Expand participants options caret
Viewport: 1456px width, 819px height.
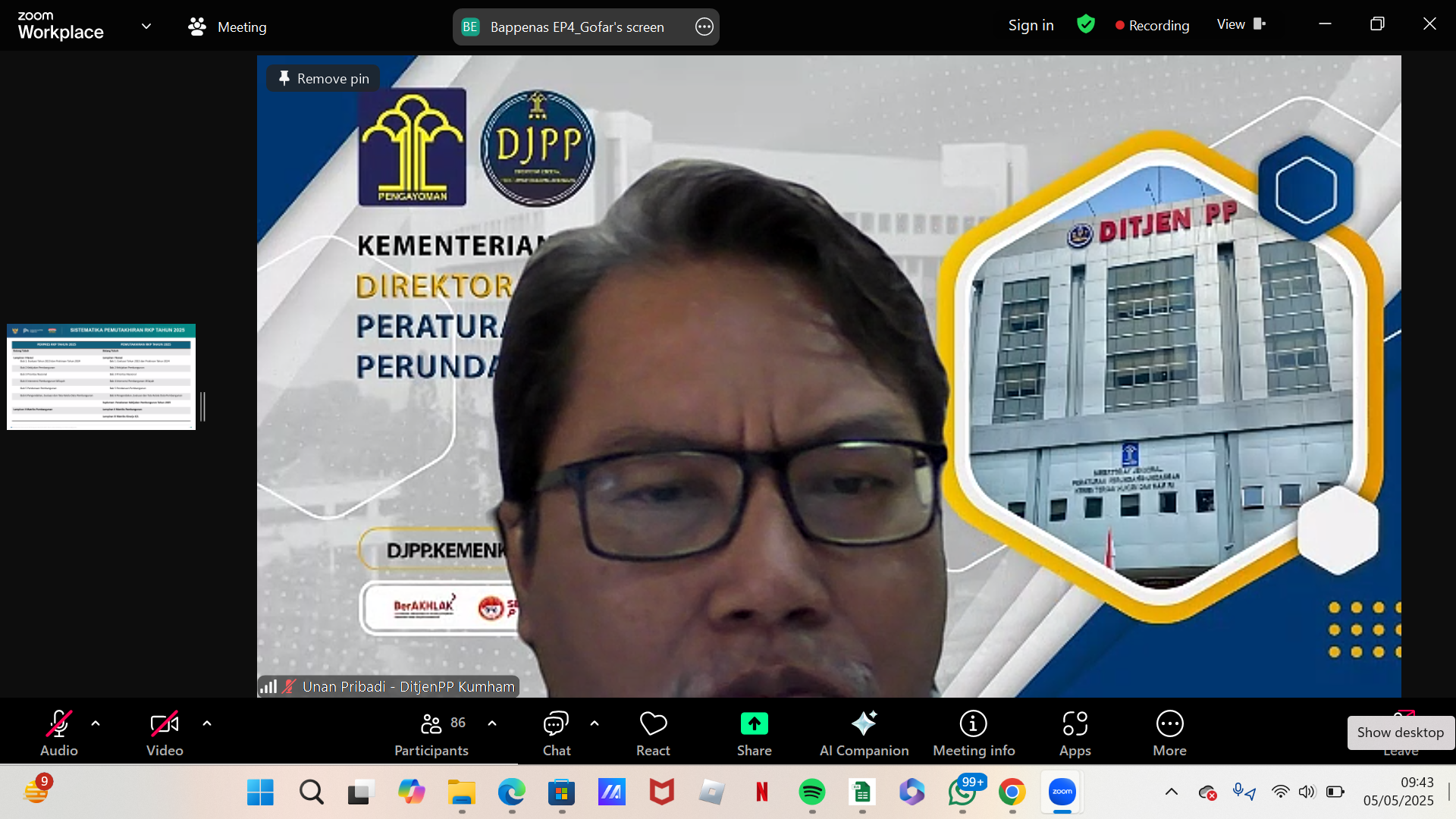pyautogui.click(x=492, y=723)
